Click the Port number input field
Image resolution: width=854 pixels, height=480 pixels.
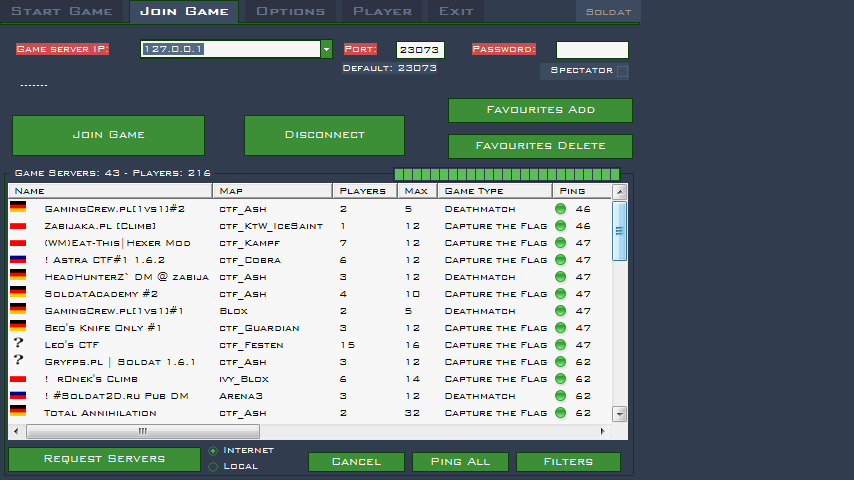point(420,49)
